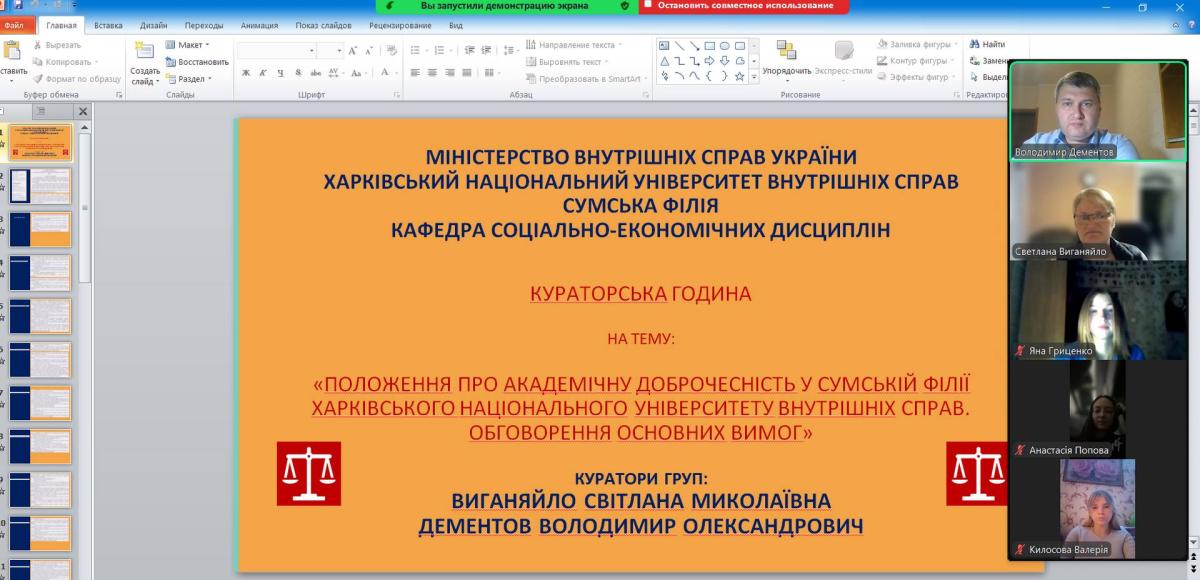This screenshot has width=1200, height=580.
Task: Click the Восстановить slide reset icon
Action: point(171,62)
